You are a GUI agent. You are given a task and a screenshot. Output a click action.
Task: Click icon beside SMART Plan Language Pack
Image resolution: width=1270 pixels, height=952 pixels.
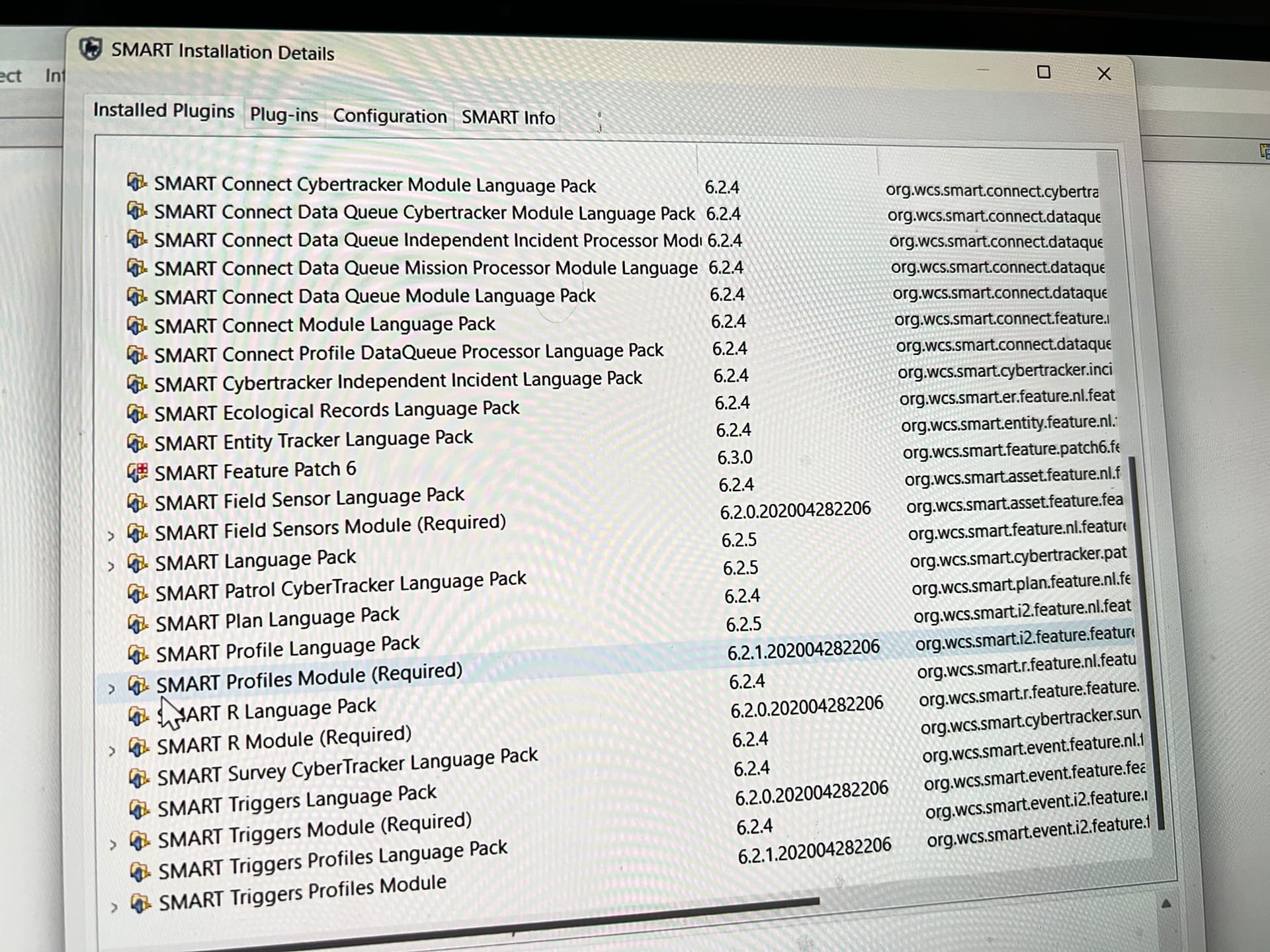pyautogui.click(x=138, y=623)
